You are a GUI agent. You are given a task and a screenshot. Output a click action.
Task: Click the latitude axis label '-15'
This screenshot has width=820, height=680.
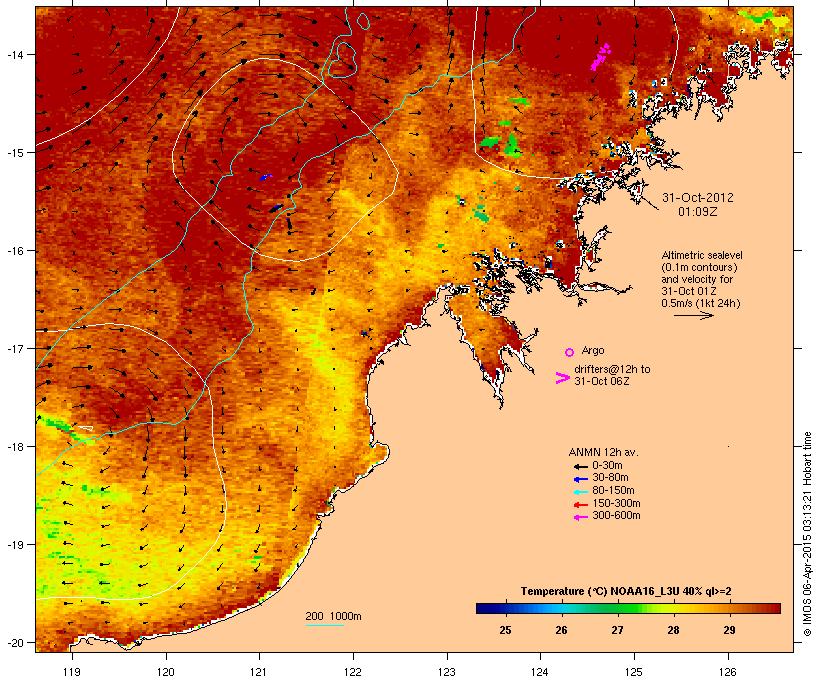(14, 153)
